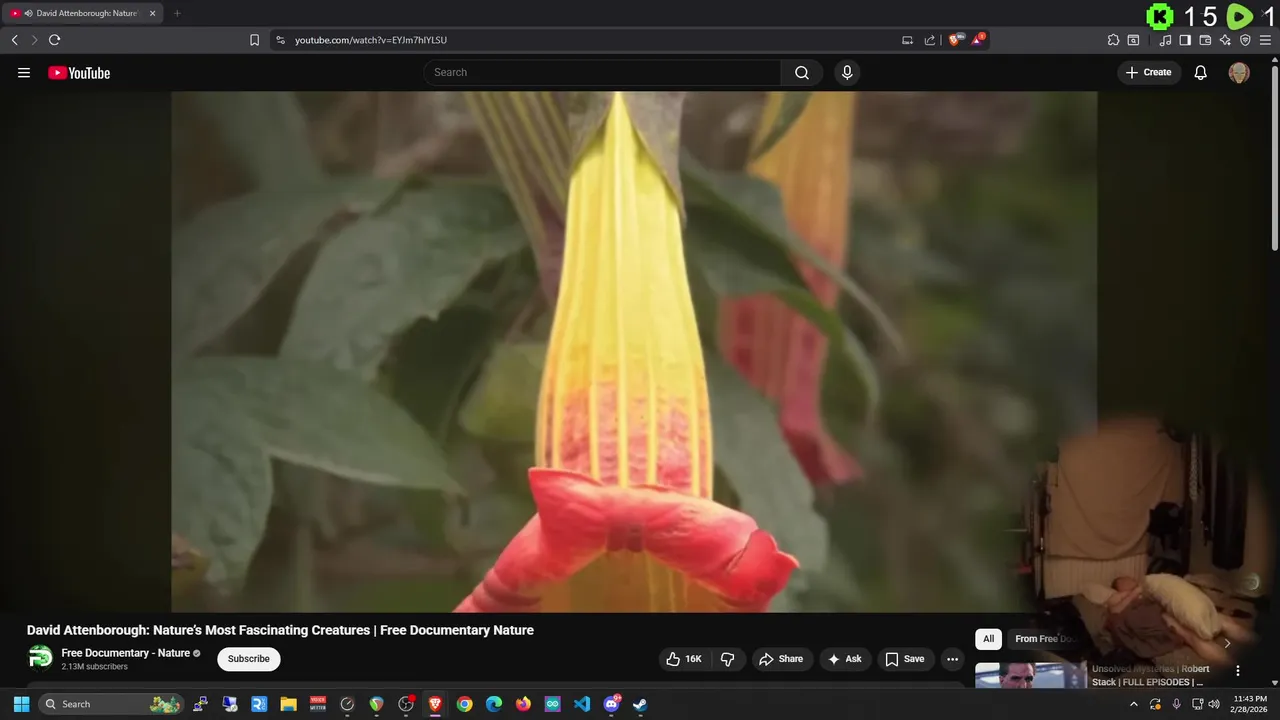
Task: Bookmark this page in the address bar
Action: pos(254,40)
